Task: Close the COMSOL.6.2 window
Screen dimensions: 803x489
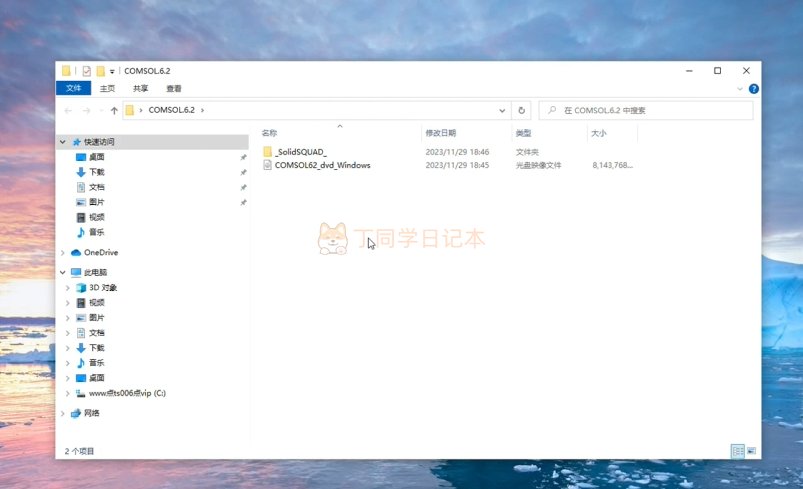Action: [746, 71]
